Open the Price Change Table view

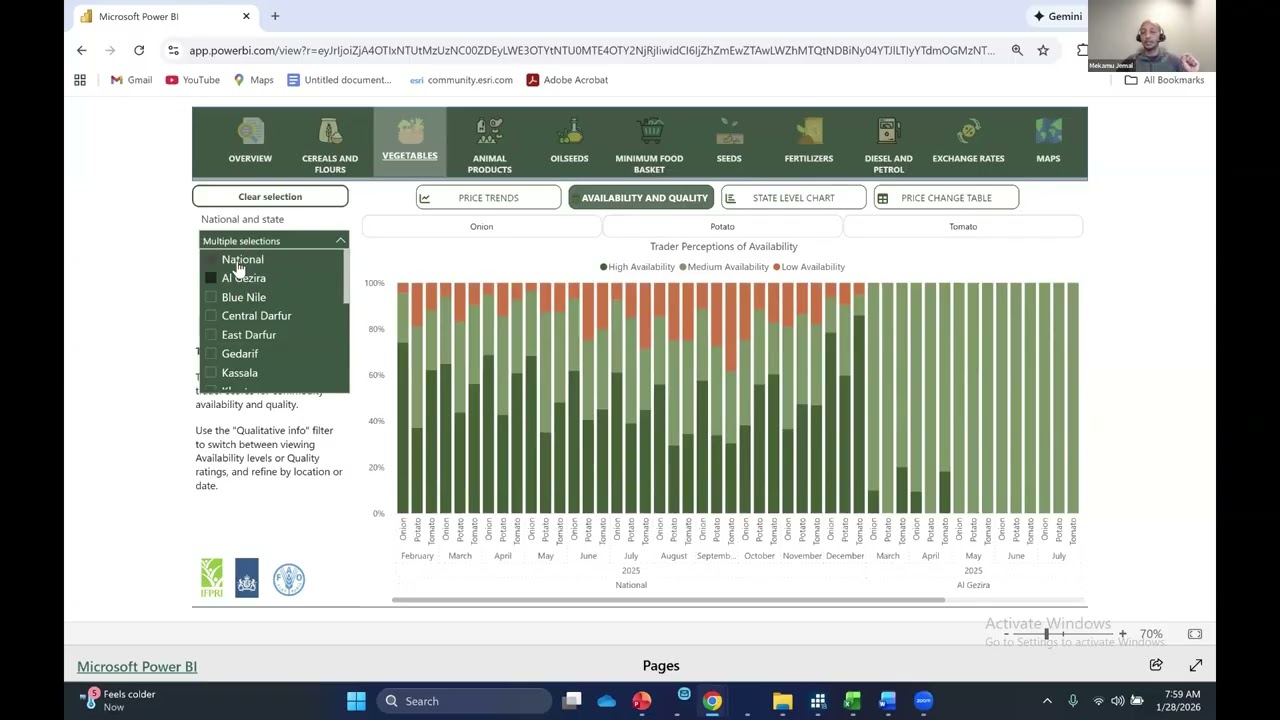946,198
